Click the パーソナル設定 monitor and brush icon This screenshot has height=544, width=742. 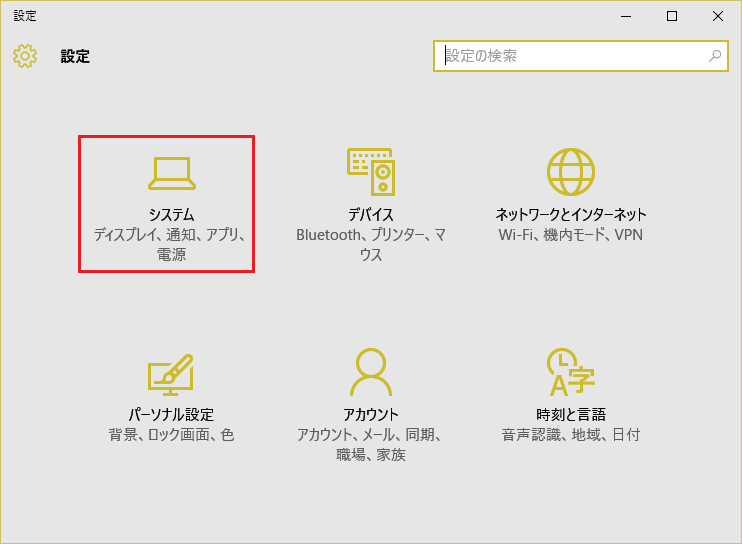[171, 373]
